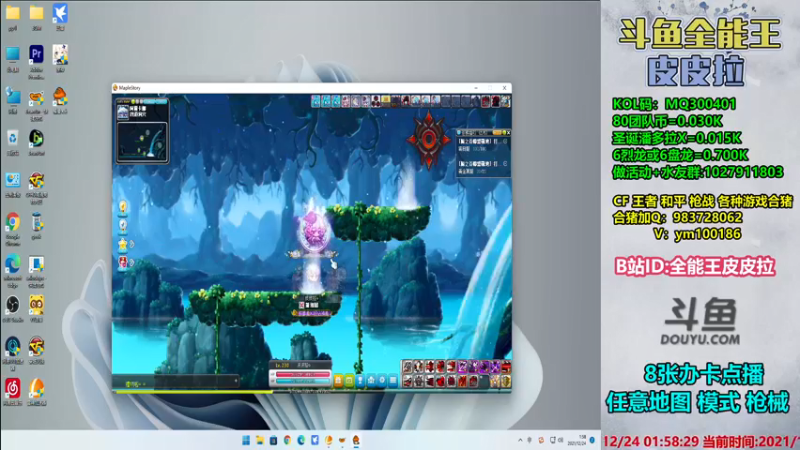Select the second quest entry in the quest helper
800x450 pixels.
(483, 167)
